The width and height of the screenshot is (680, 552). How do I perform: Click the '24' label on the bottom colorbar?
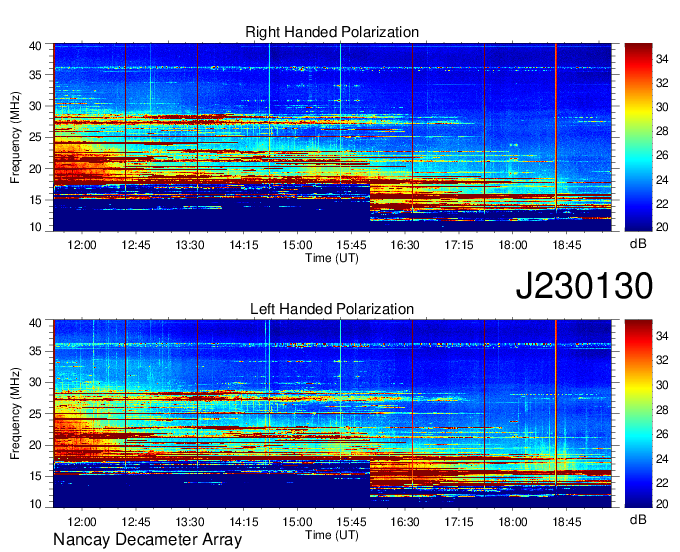662,458
